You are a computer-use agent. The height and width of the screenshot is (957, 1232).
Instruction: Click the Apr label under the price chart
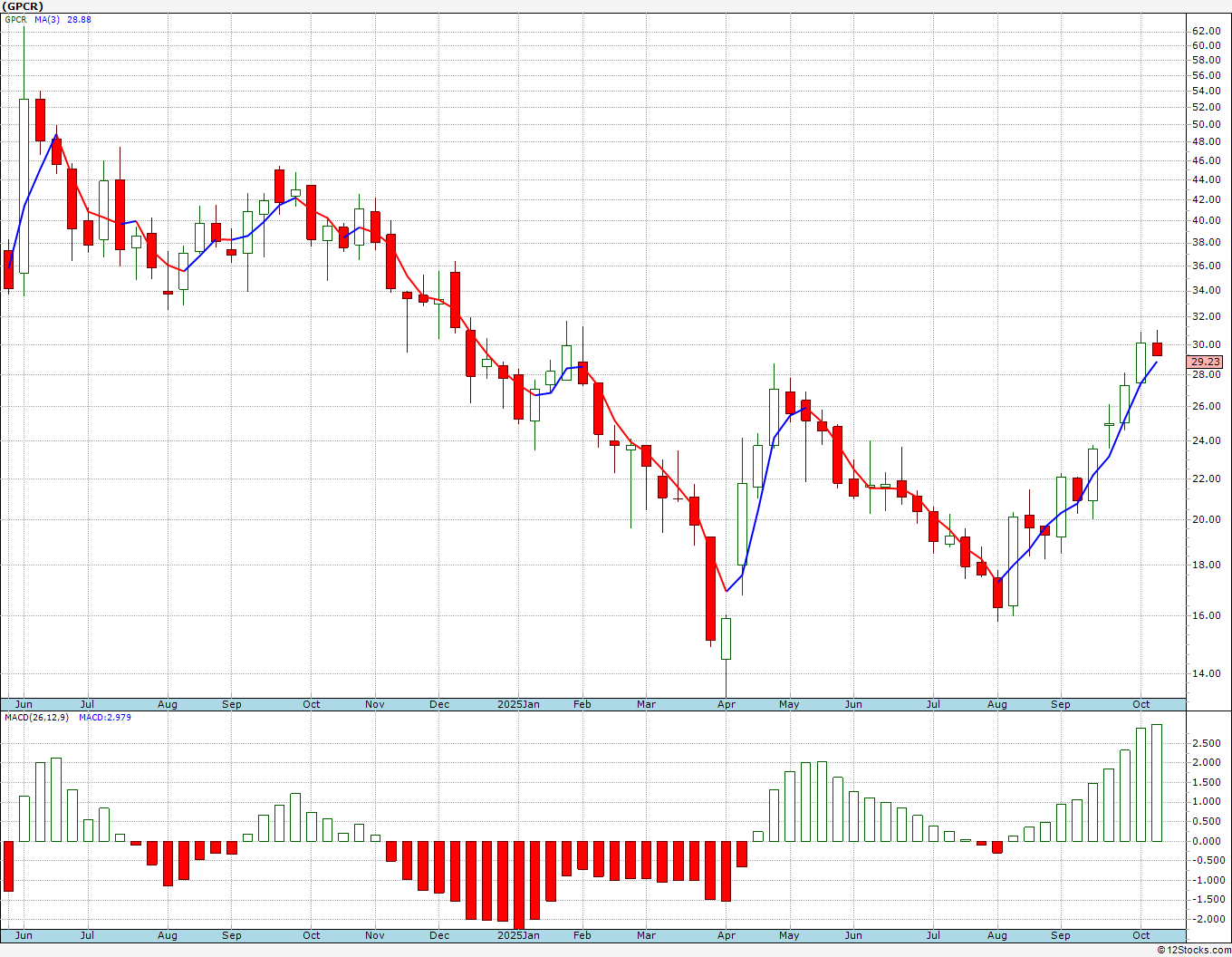point(726,704)
